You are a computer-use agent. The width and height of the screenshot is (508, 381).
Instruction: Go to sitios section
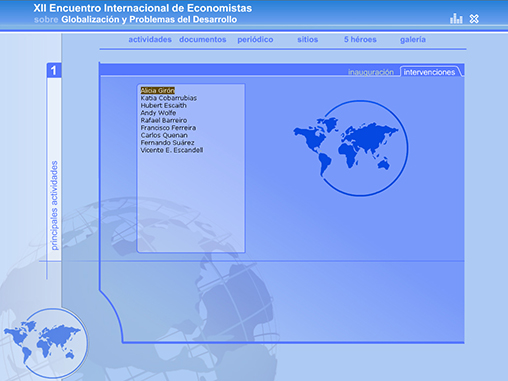(308, 40)
